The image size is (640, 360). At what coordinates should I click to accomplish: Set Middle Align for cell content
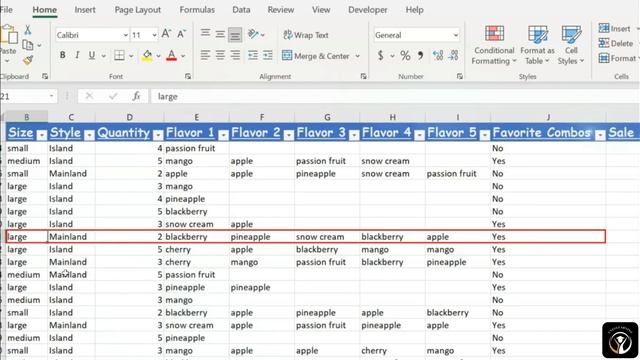(220, 34)
